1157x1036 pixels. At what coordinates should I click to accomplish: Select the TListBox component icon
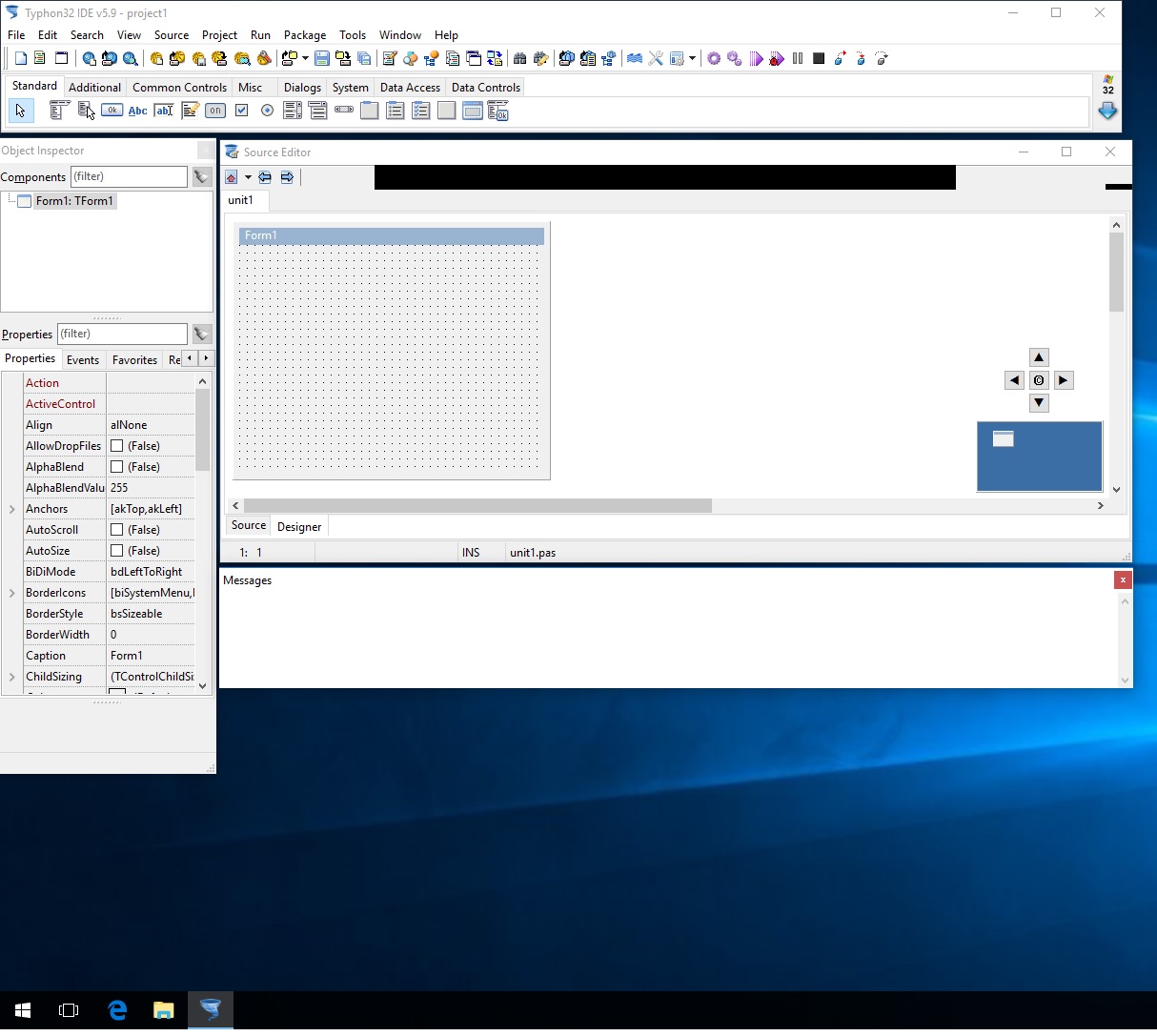293,111
